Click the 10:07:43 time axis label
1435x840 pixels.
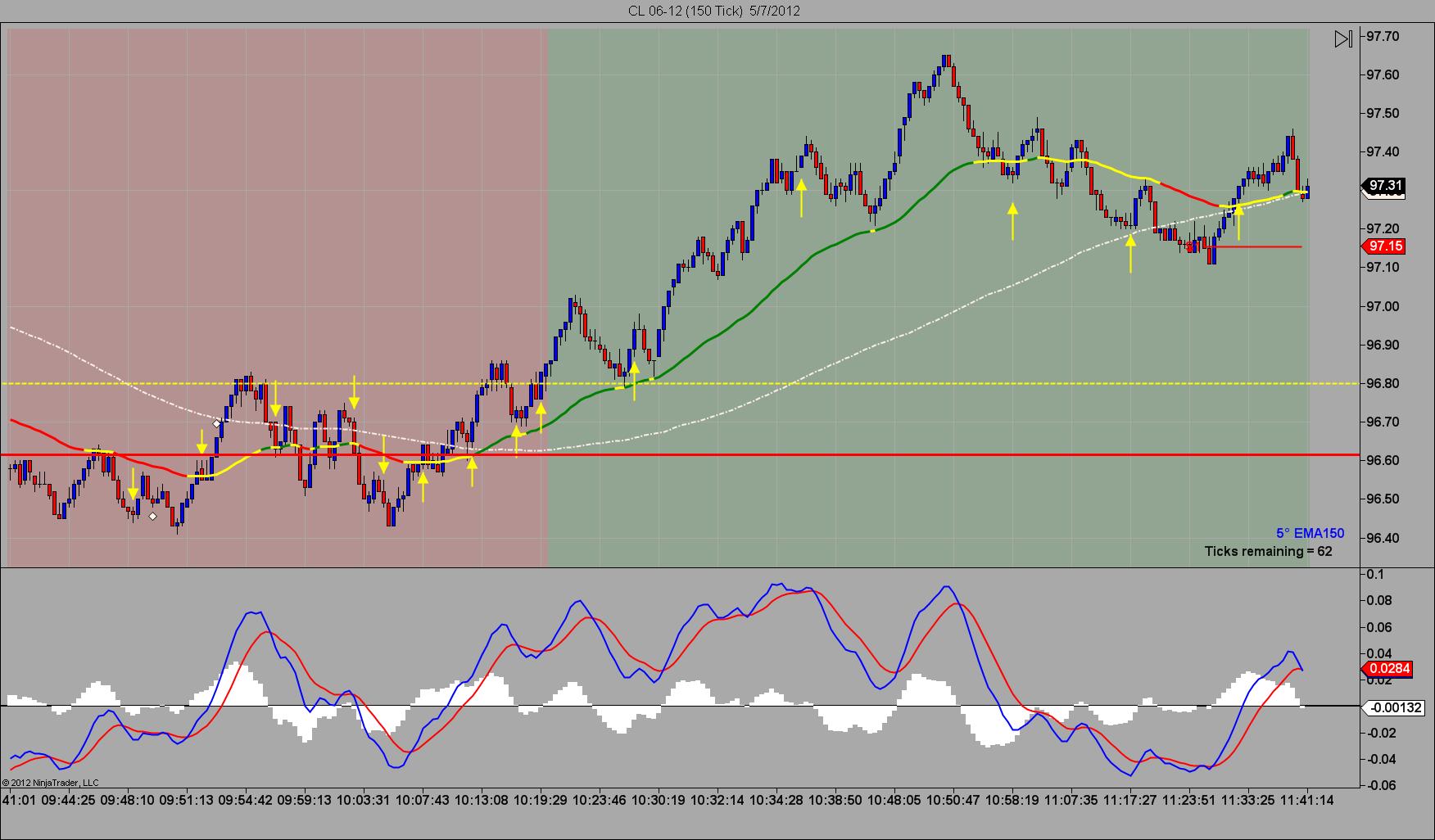point(423,799)
